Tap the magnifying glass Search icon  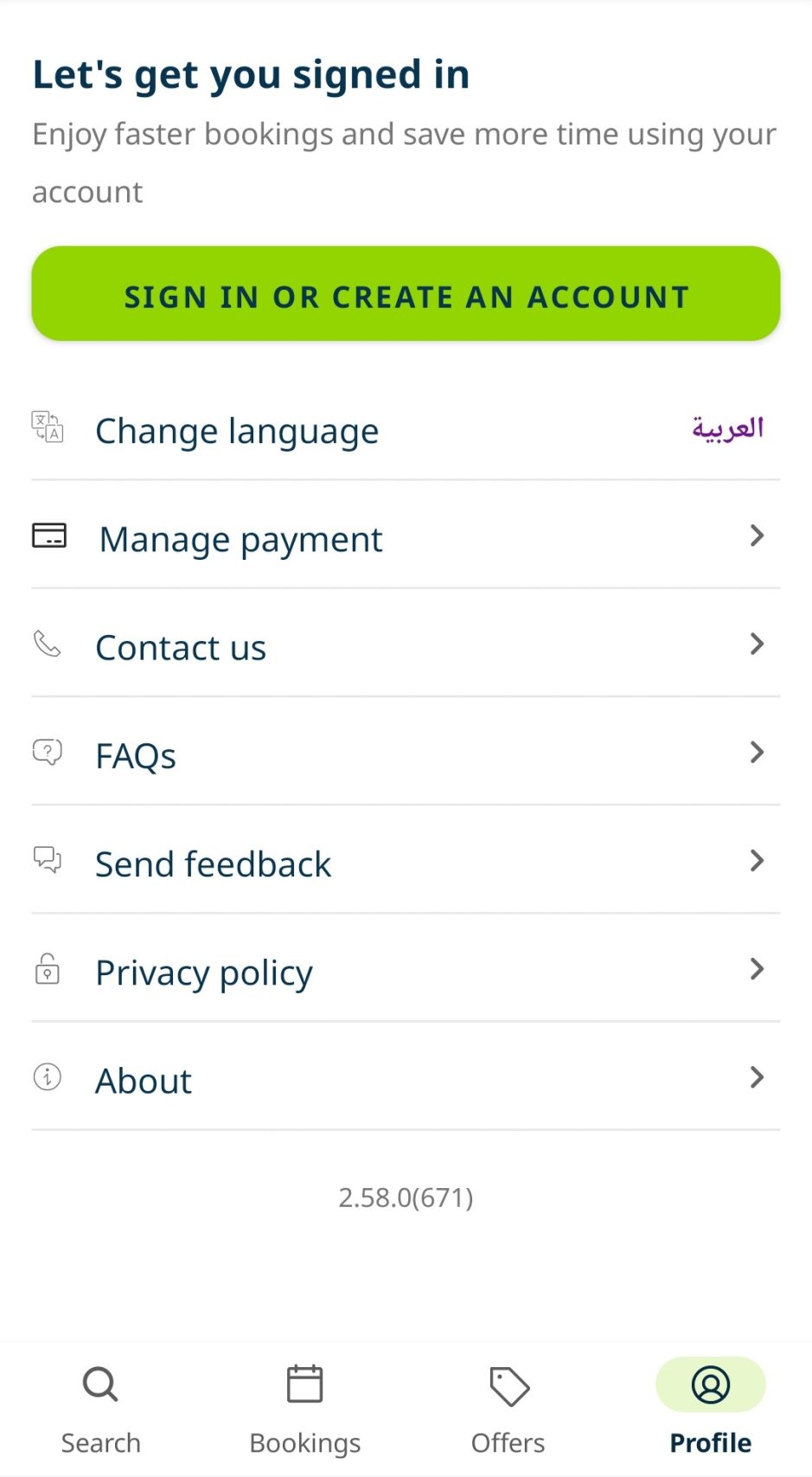pyautogui.click(x=100, y=1384)
